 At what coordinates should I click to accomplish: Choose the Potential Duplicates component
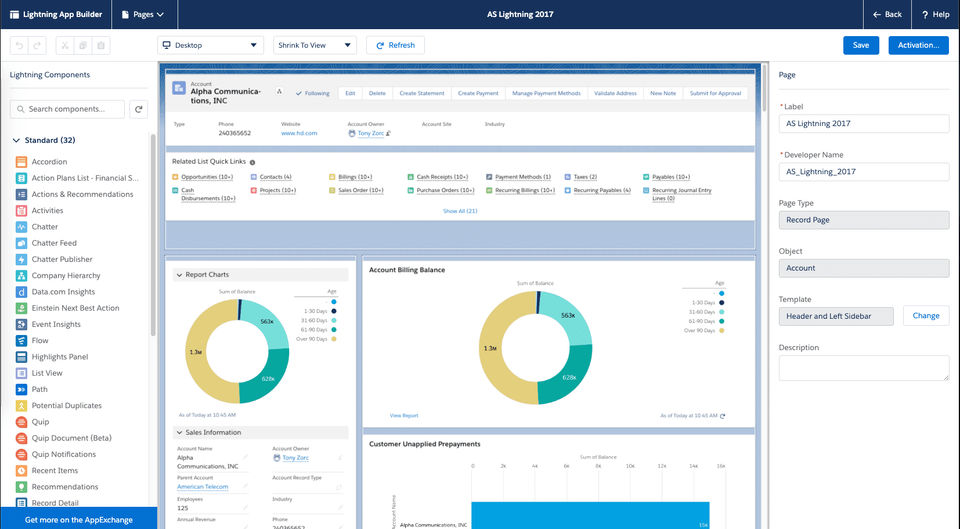tap(66, 405)
